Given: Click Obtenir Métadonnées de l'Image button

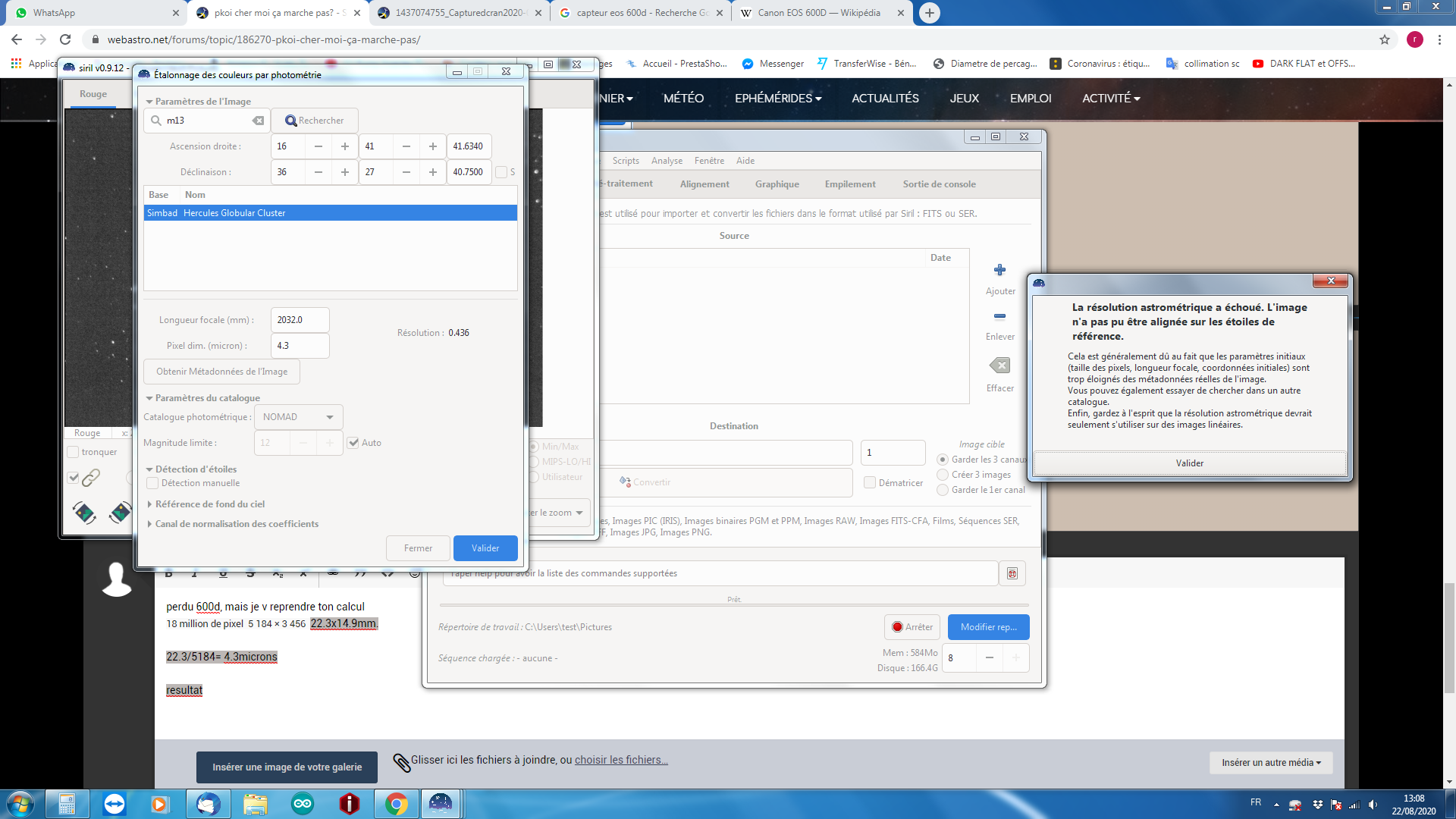Looking at the screenshot, I should point(221,372).
